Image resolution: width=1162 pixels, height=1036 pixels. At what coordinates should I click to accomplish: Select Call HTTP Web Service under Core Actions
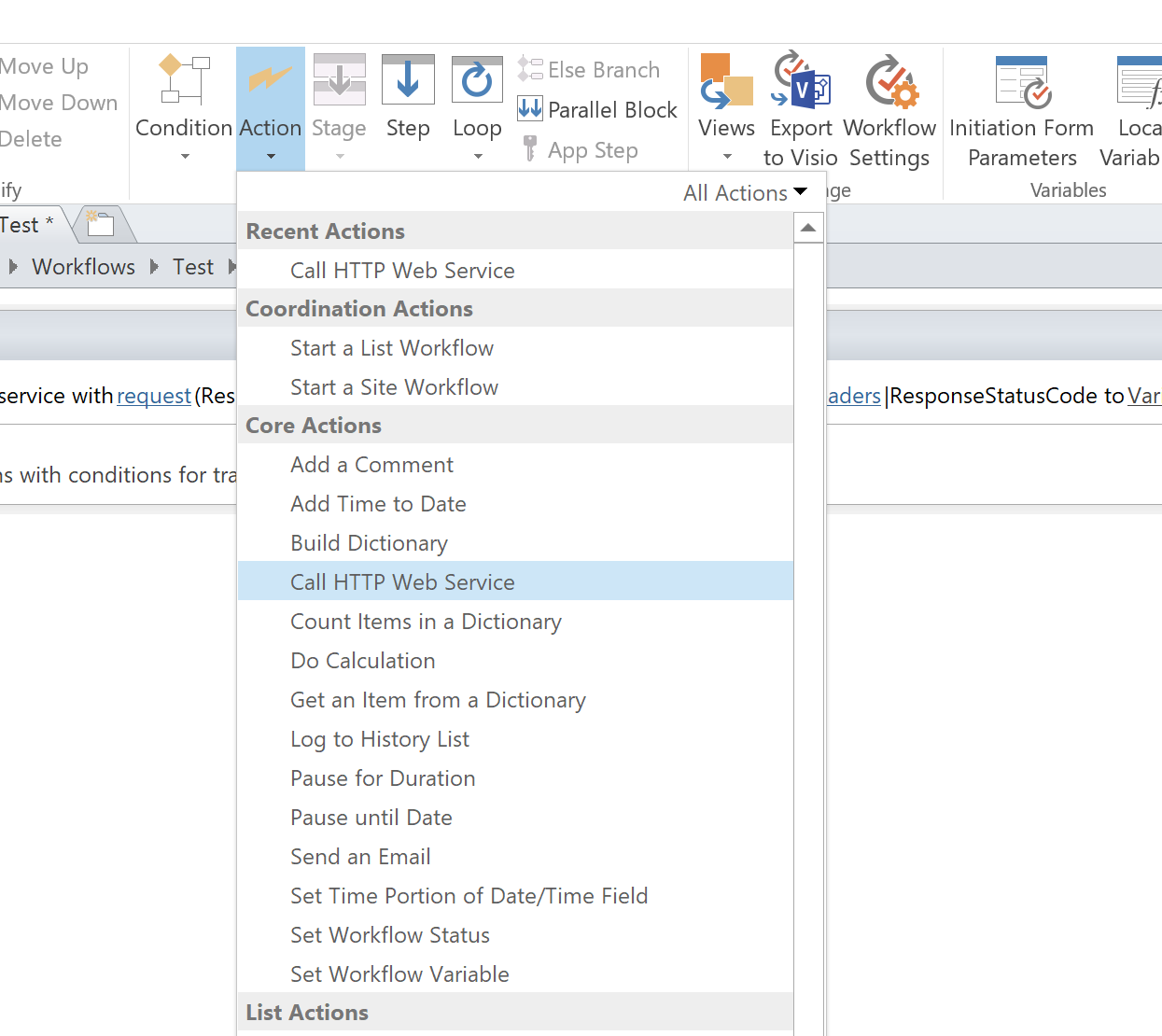click(x=402, y=582)
